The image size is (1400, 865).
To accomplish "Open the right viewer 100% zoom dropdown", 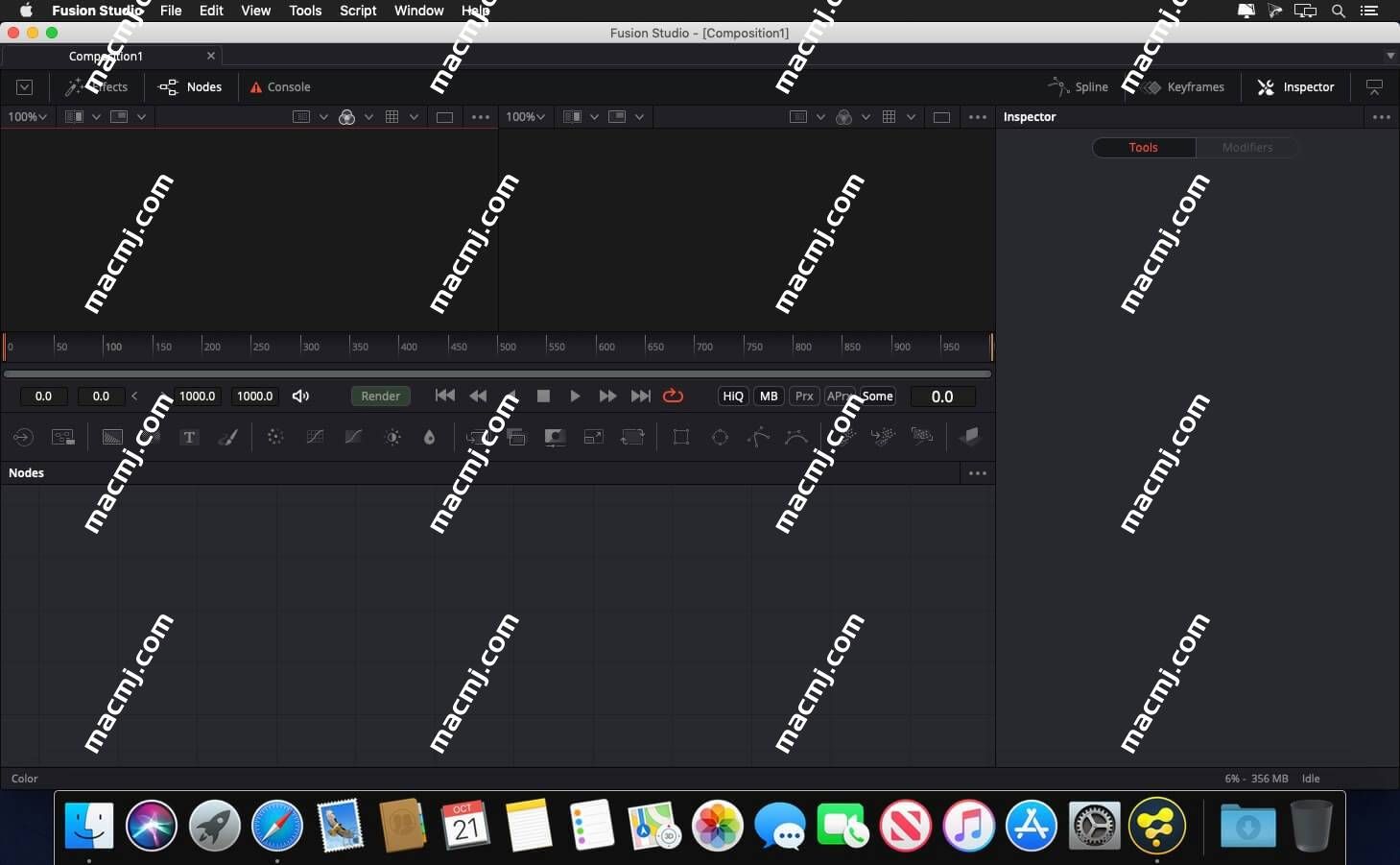I will click(x=525, y=117).
